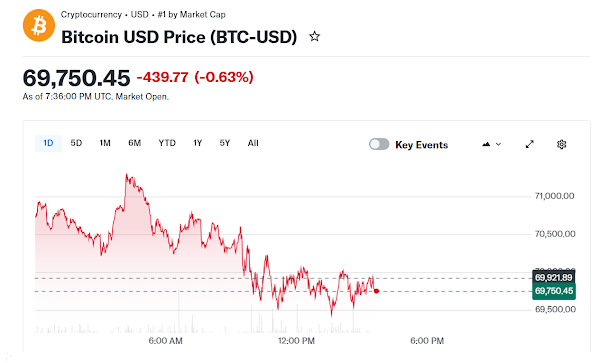This screenshot has height=363, width=600.
Task: Show the All time range
Action: pyautogui.click(x=253, y=143)
